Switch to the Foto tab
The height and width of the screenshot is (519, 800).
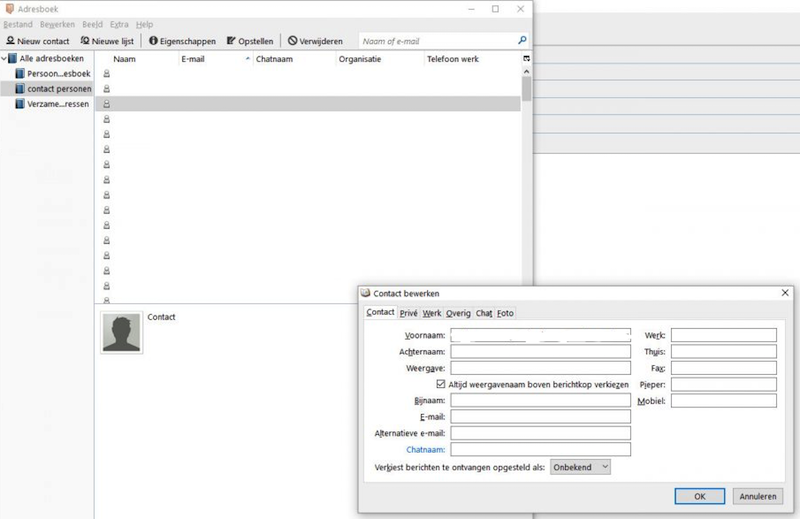[505, 313]
